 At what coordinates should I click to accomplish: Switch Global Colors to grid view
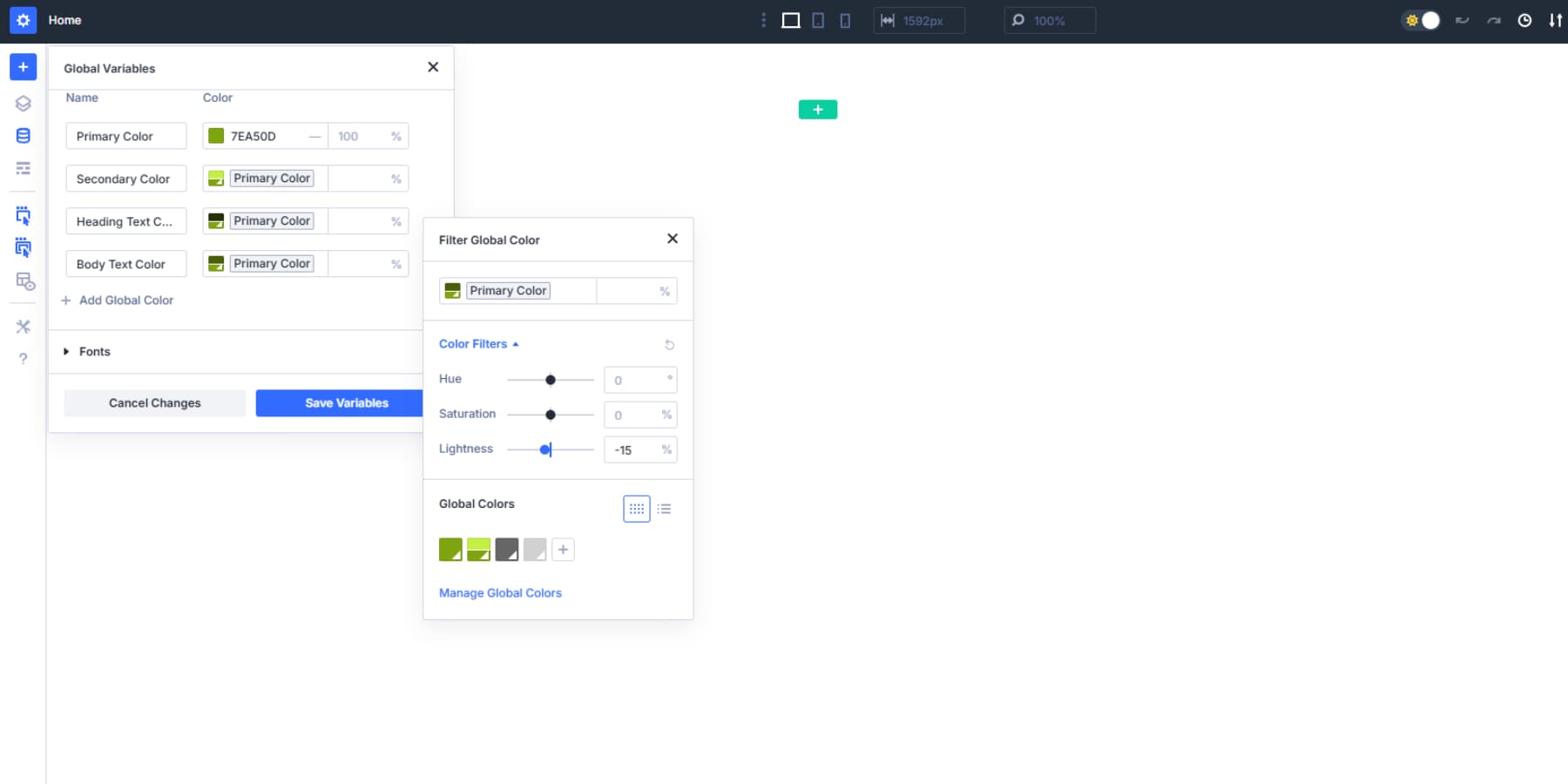[x=637, y=509]
